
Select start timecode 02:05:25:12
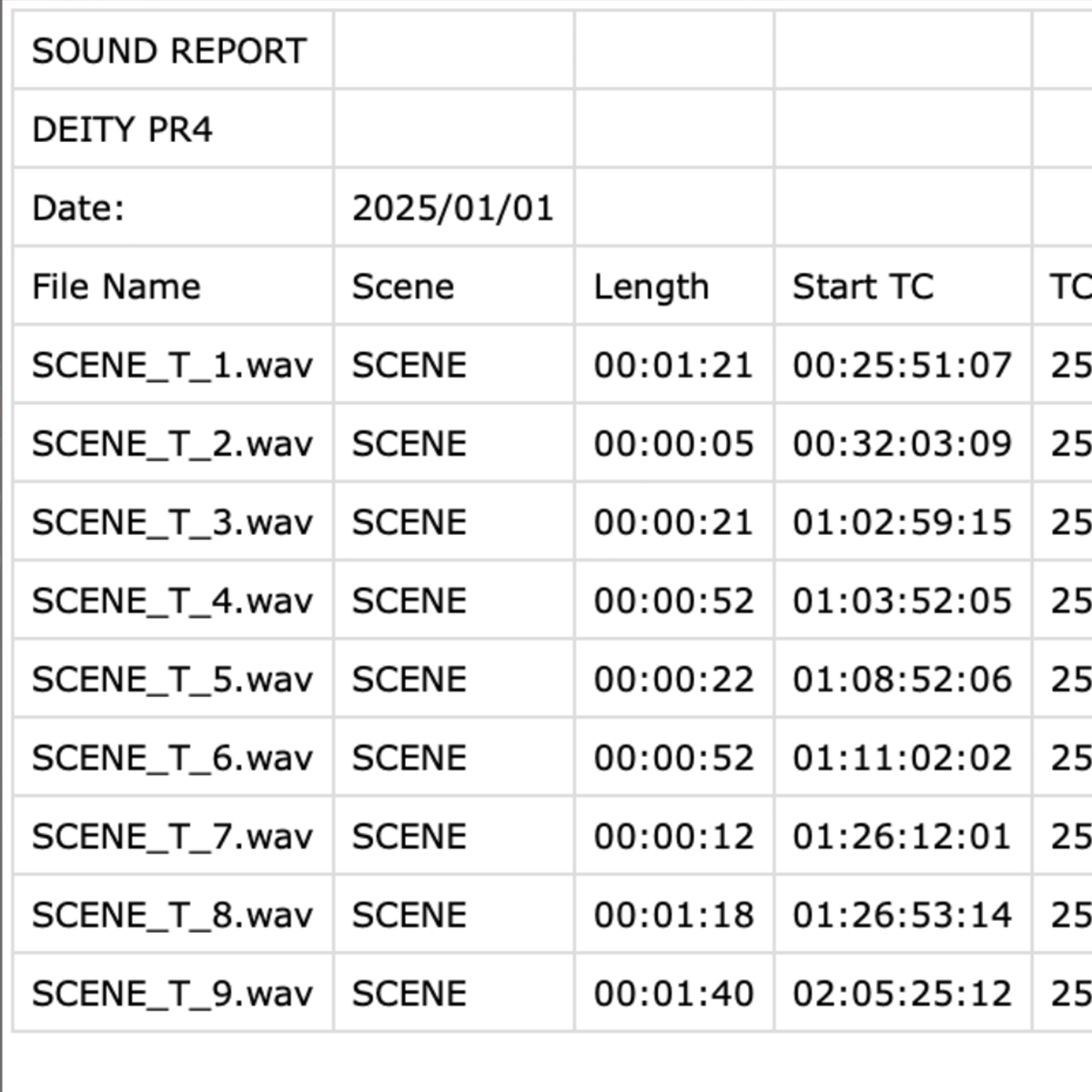click(x=902, y=994)
